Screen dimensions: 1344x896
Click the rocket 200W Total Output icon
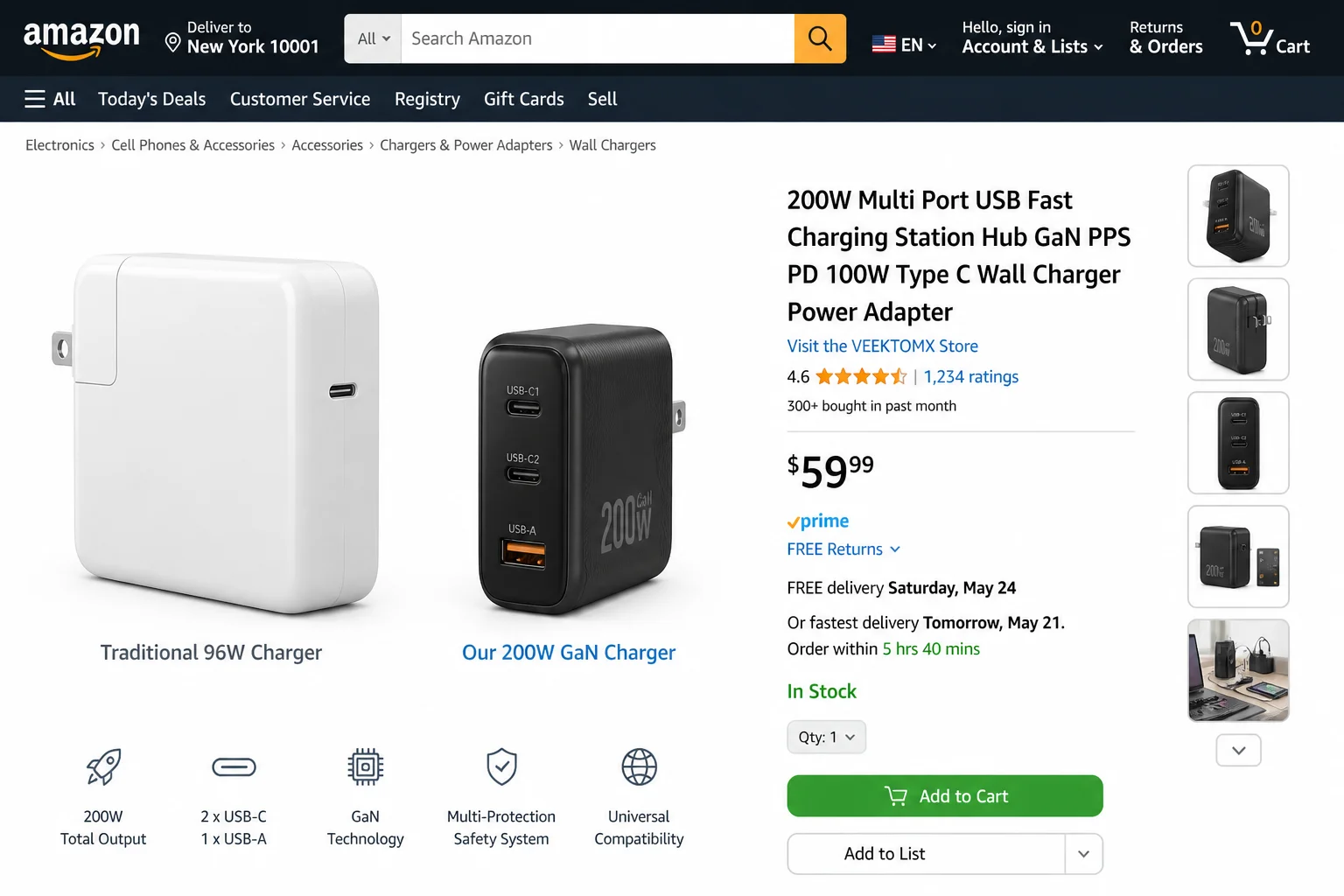[103, 767]
